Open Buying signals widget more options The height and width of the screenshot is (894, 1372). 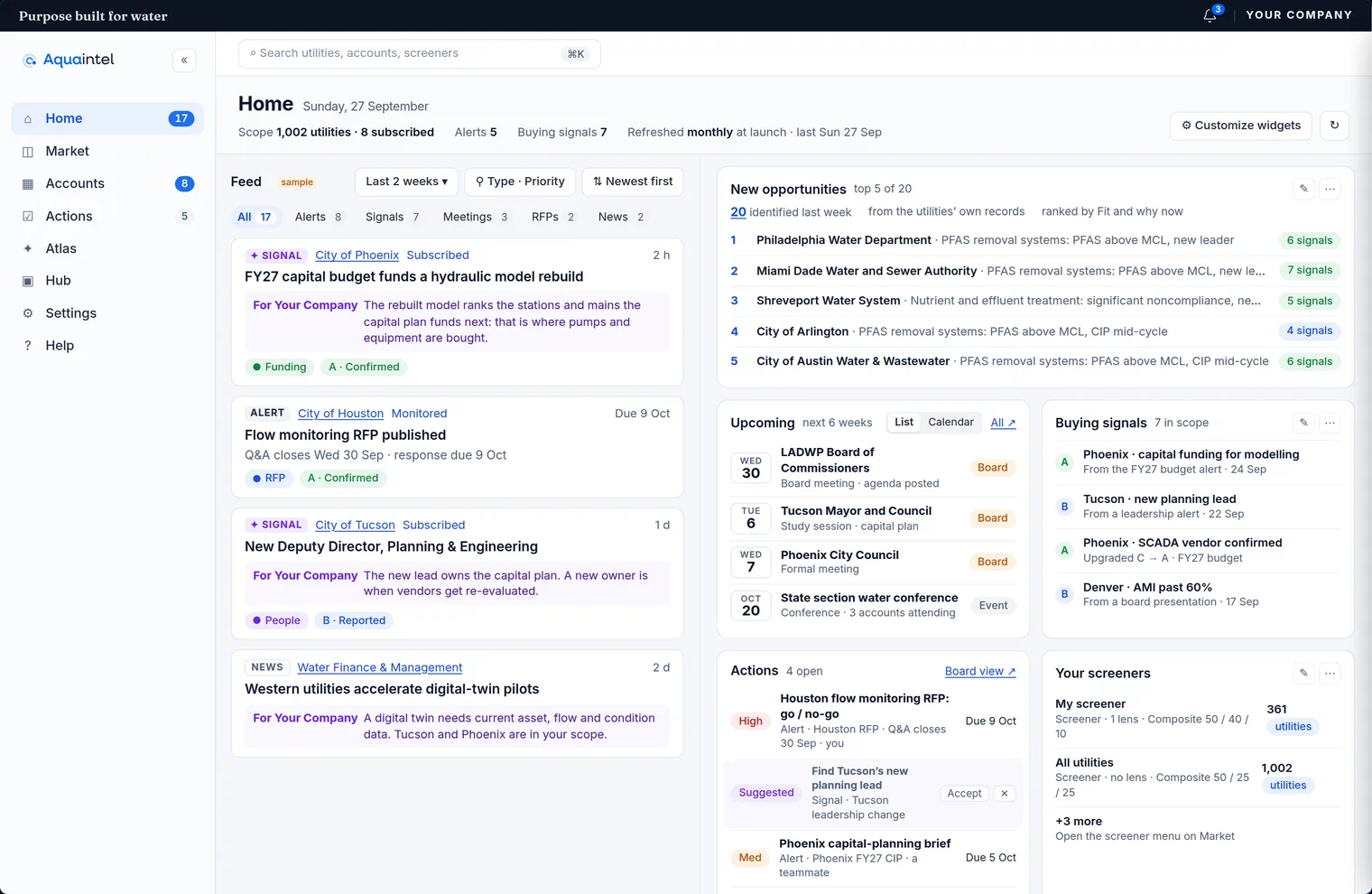point(1330,423)
